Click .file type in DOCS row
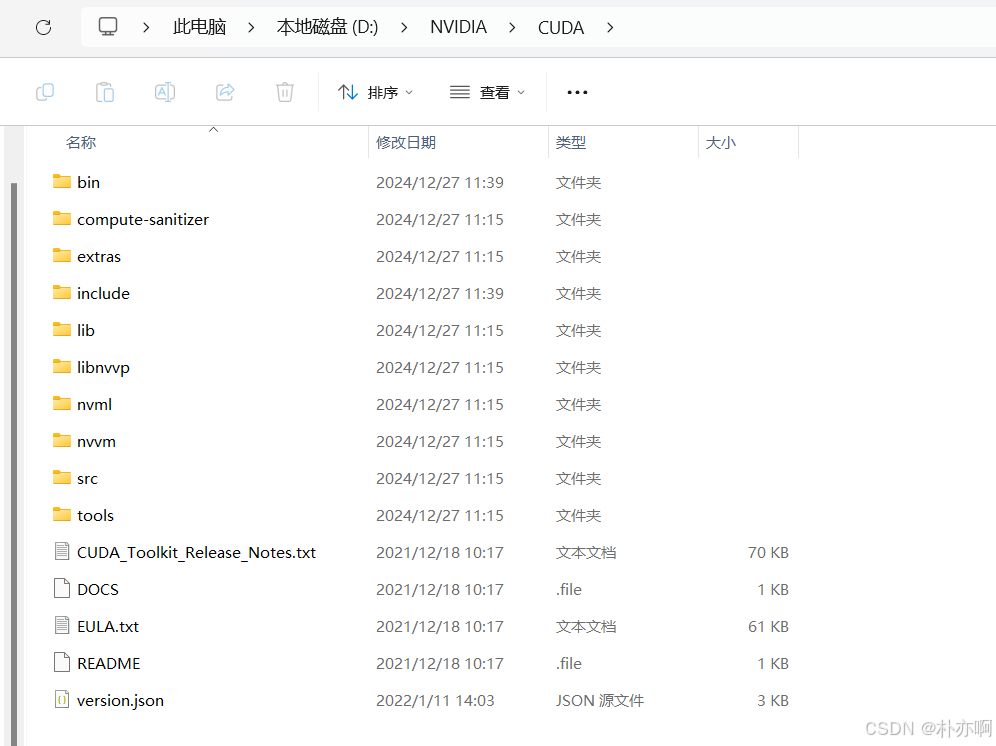This screenshot has width=996, height=746. (x=569, y=590)
